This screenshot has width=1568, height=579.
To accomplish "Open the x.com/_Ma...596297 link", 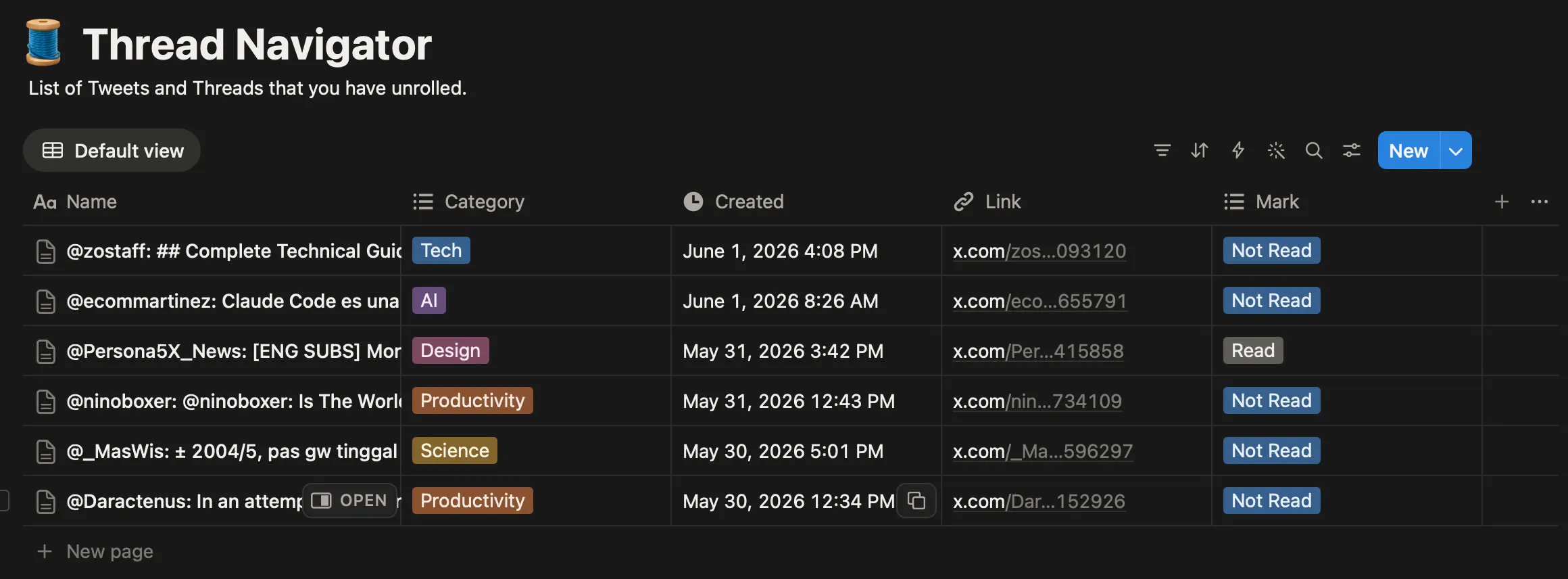I will pyautogui.click(x=1043, y=451).
